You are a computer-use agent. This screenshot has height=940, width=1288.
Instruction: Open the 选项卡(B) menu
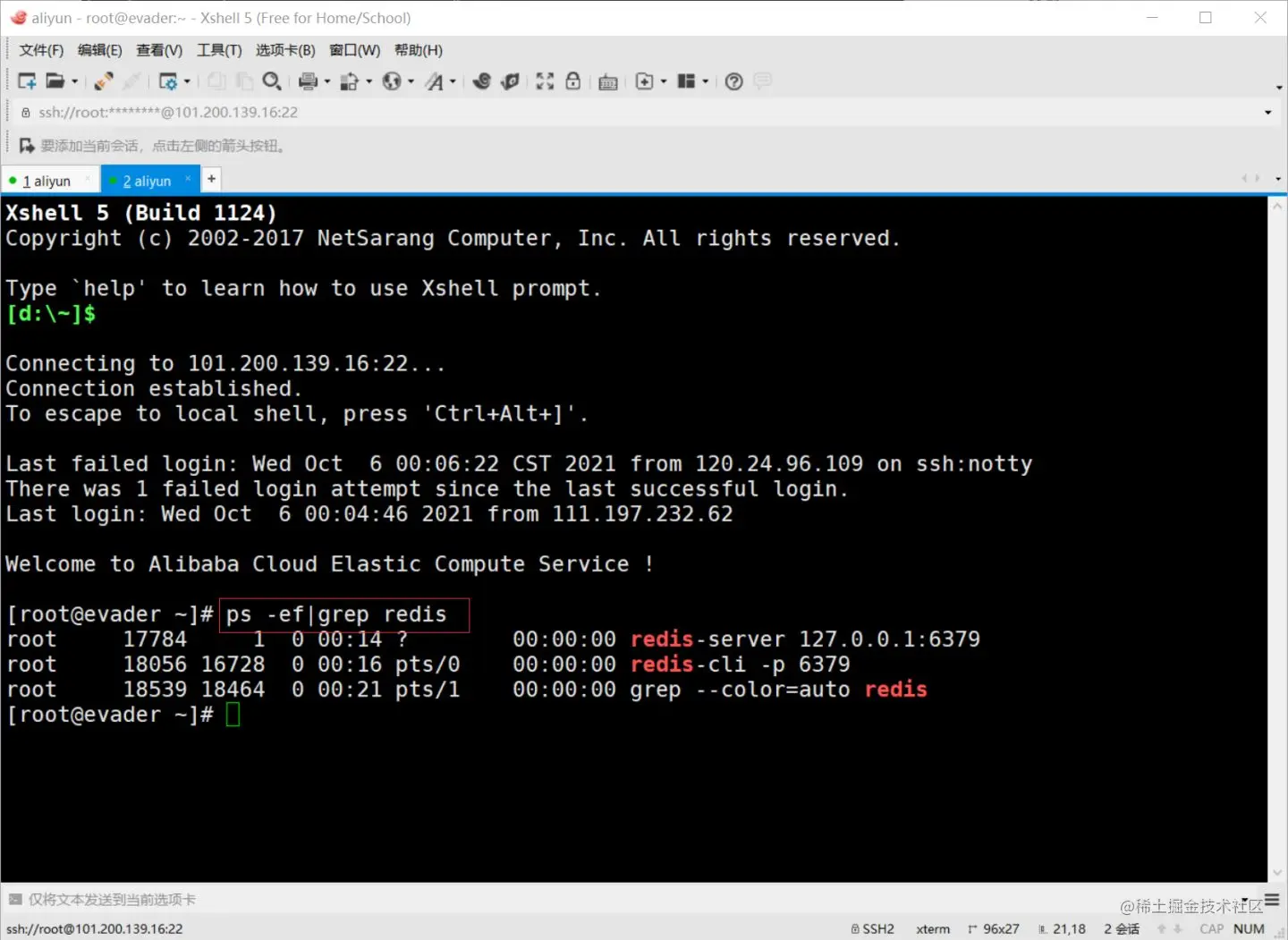pyautogui.click(x=285, y=50)
